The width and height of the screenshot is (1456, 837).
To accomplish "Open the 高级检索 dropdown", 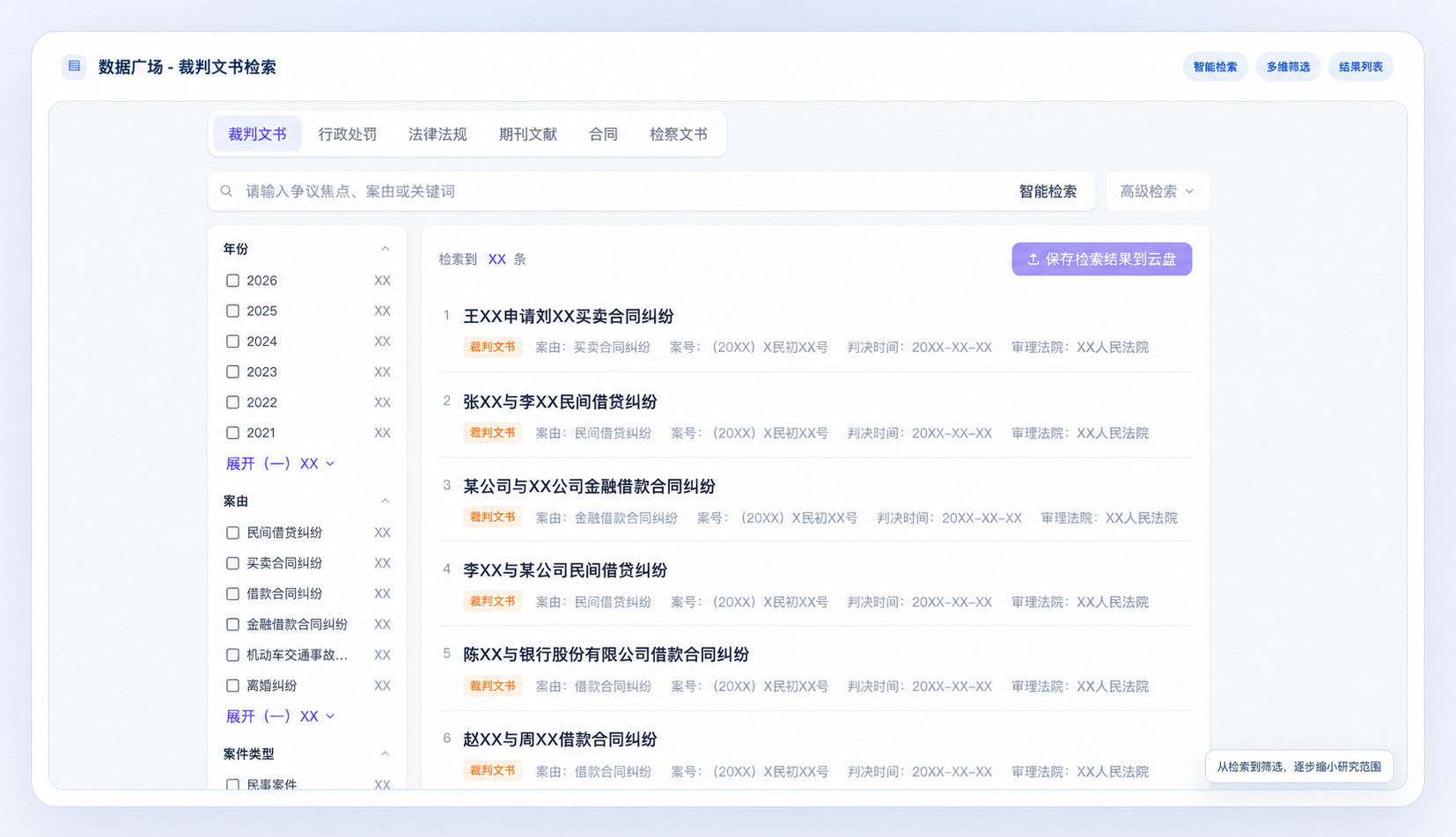I will click(x=1157, y=191).
